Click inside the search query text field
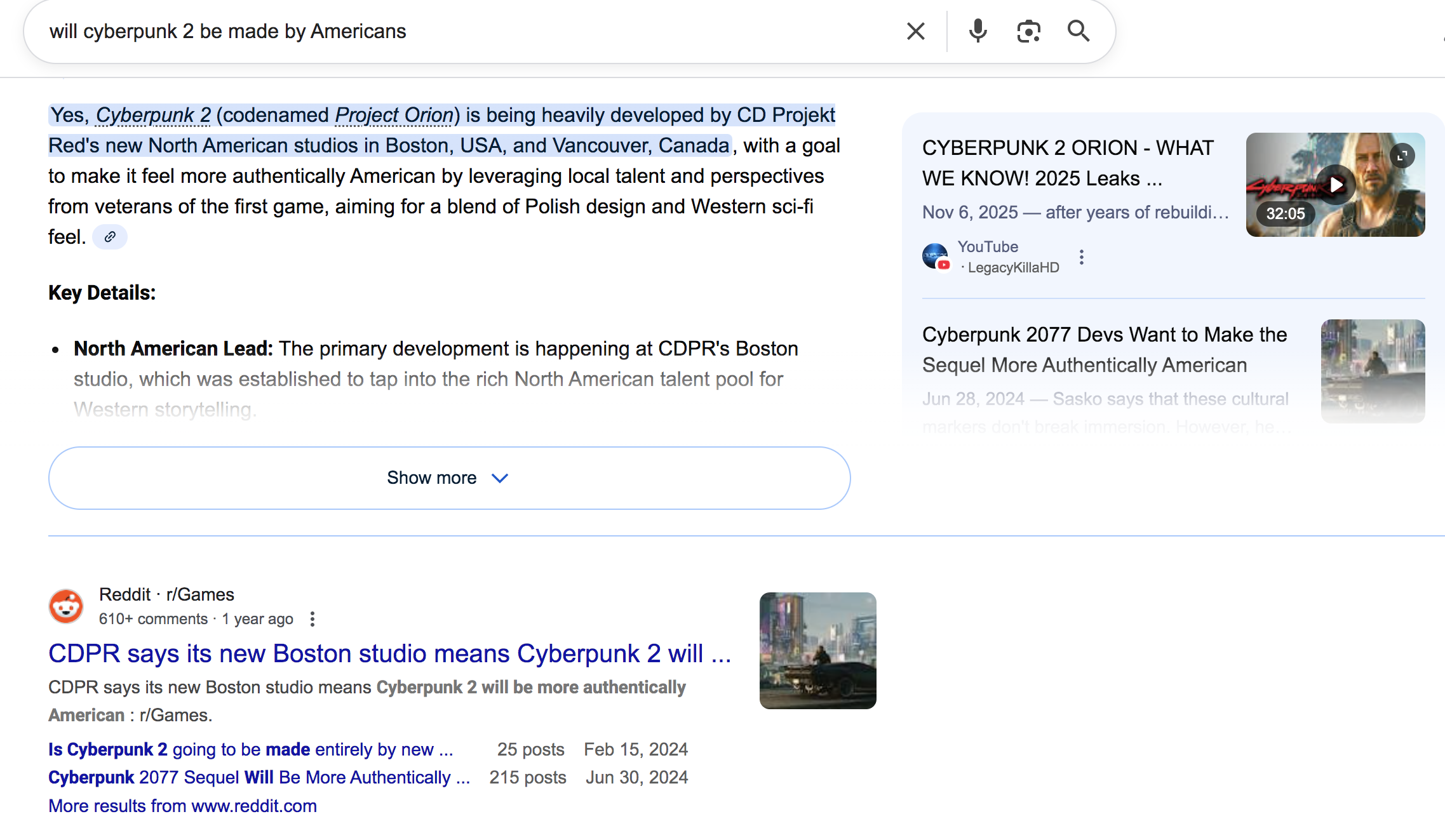The height and width of the screenshot is (840, 1445). tap(445, 31)
